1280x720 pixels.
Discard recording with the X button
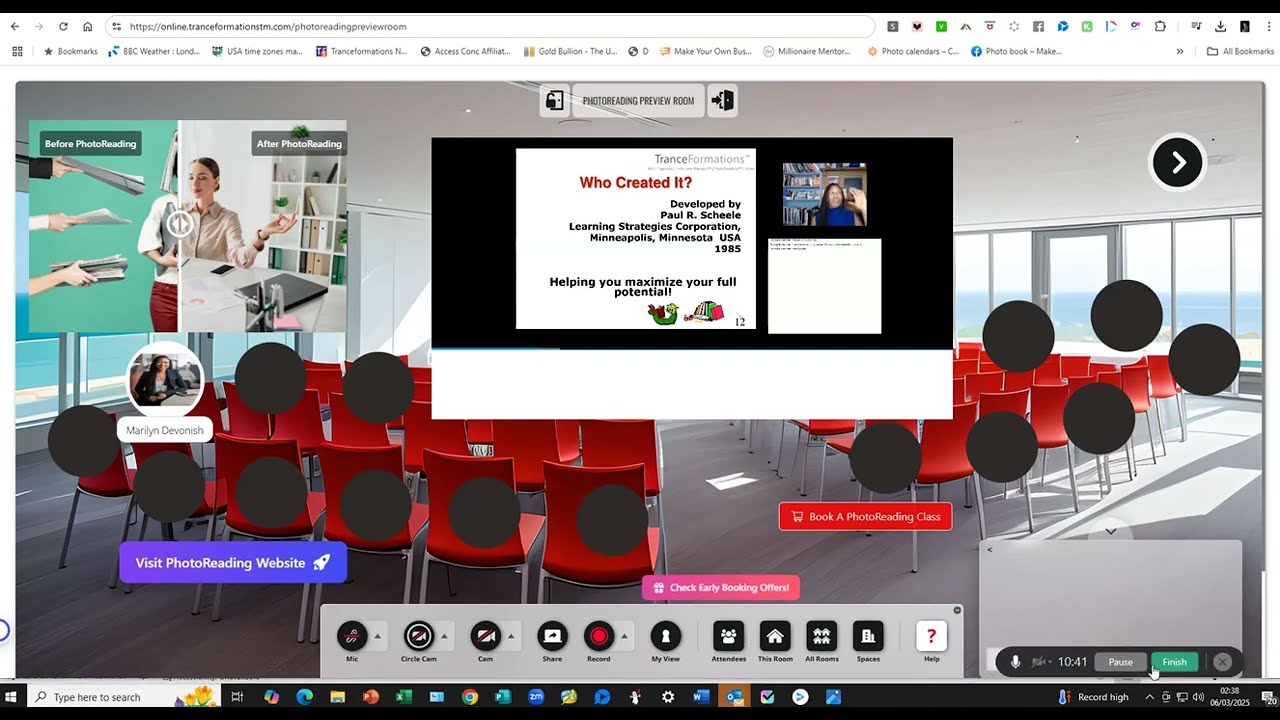tap(1222, 662)
